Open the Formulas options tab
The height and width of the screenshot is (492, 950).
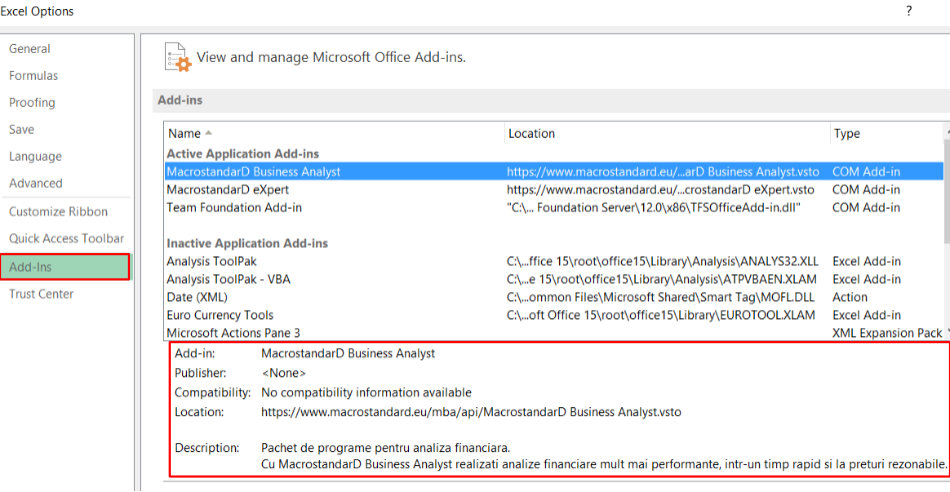(x=34, y=76)
